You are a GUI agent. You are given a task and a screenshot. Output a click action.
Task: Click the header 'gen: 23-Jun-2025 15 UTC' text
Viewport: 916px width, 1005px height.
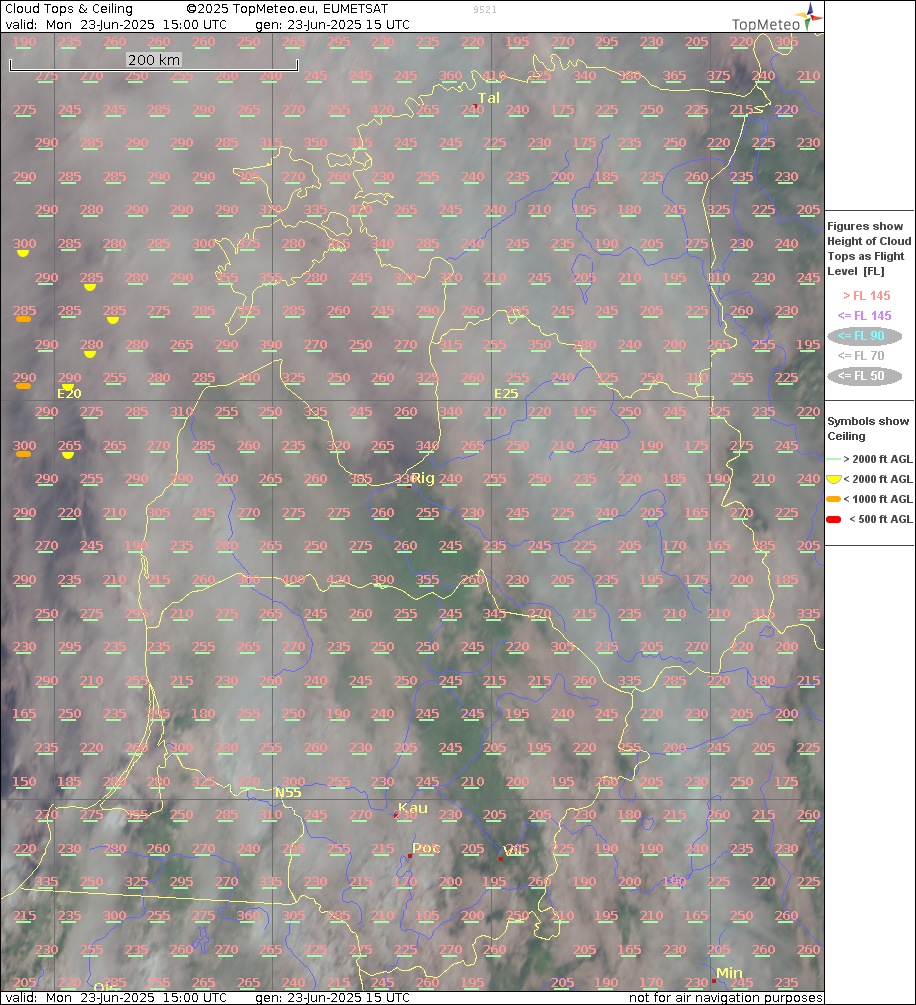coord(332,25)
